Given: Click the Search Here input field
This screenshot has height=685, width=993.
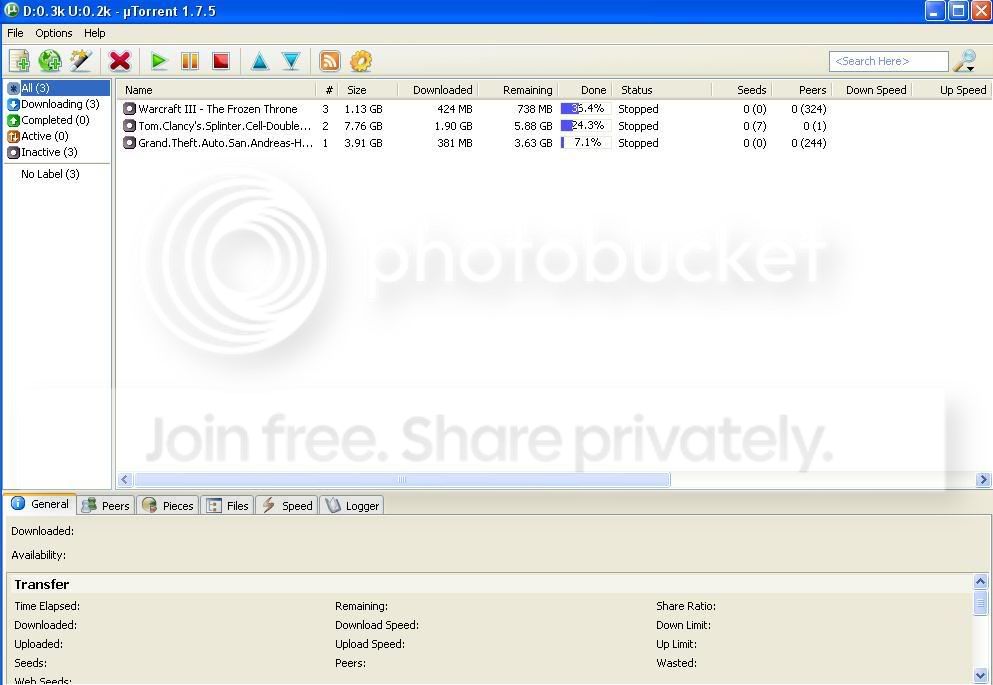Looking at the screenshot, I should [889, 61].
